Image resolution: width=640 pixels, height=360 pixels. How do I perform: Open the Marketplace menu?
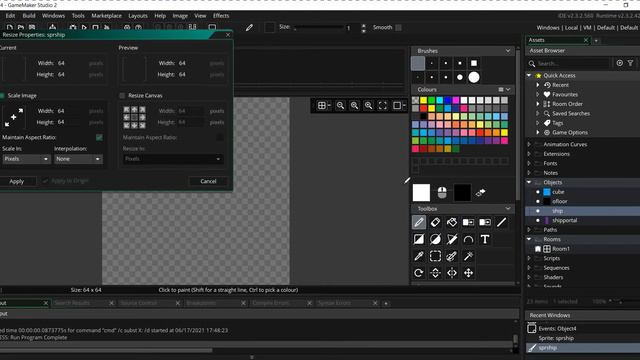(x=106, y=16)
